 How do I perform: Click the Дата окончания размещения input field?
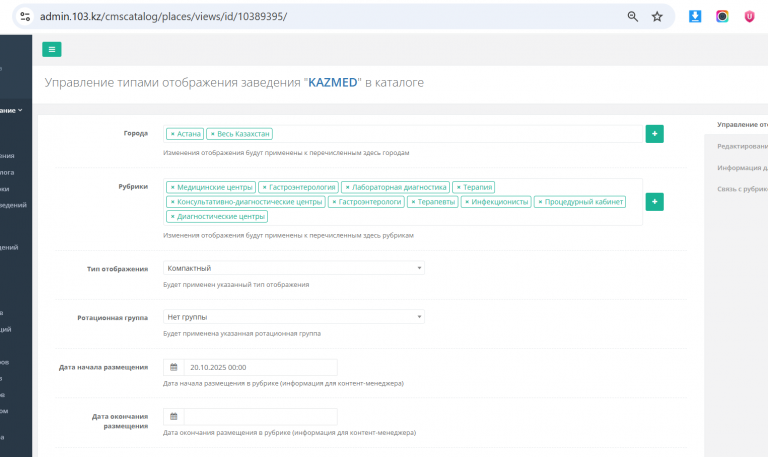tap(260, 416)
